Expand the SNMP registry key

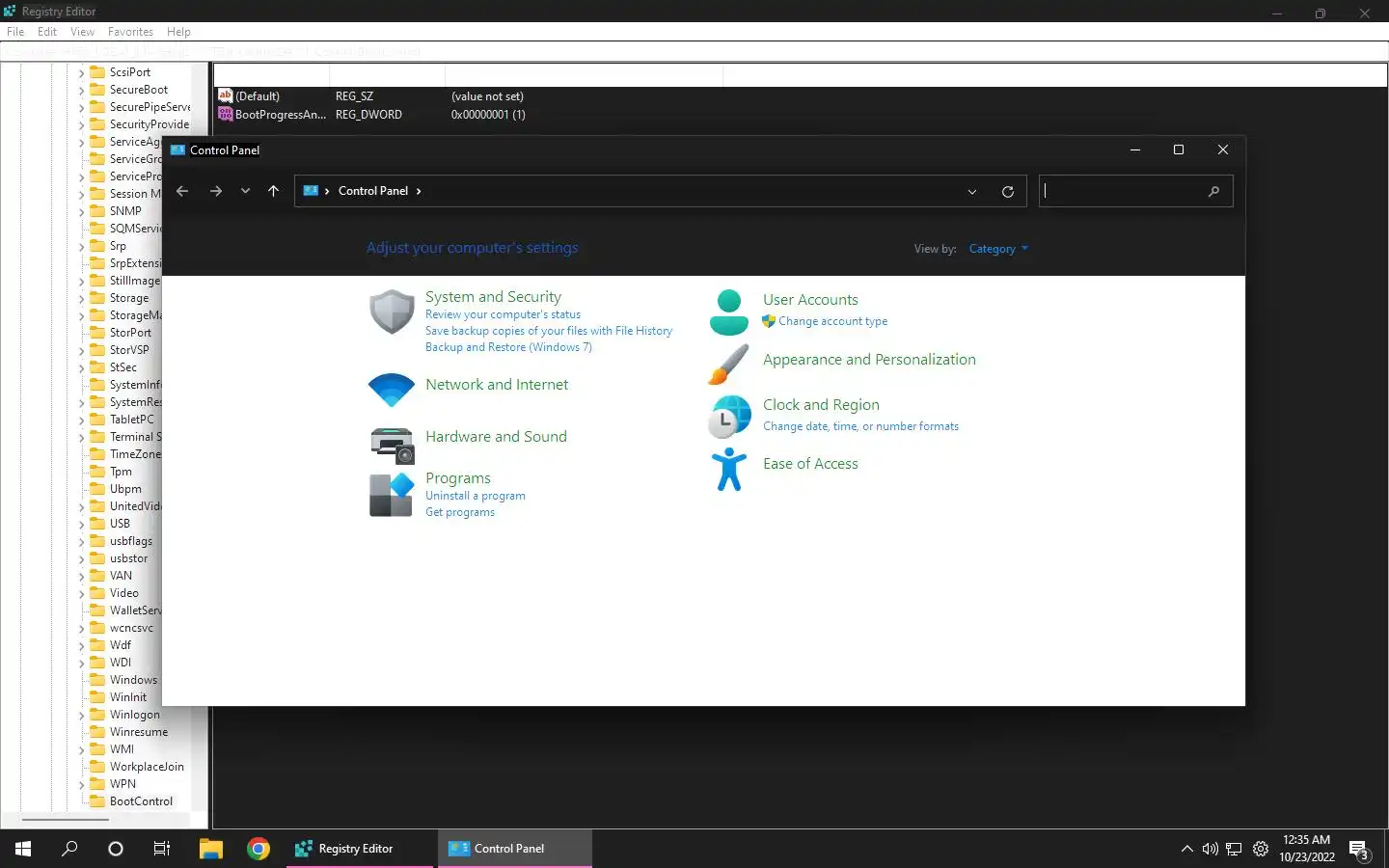pos(81,211)
